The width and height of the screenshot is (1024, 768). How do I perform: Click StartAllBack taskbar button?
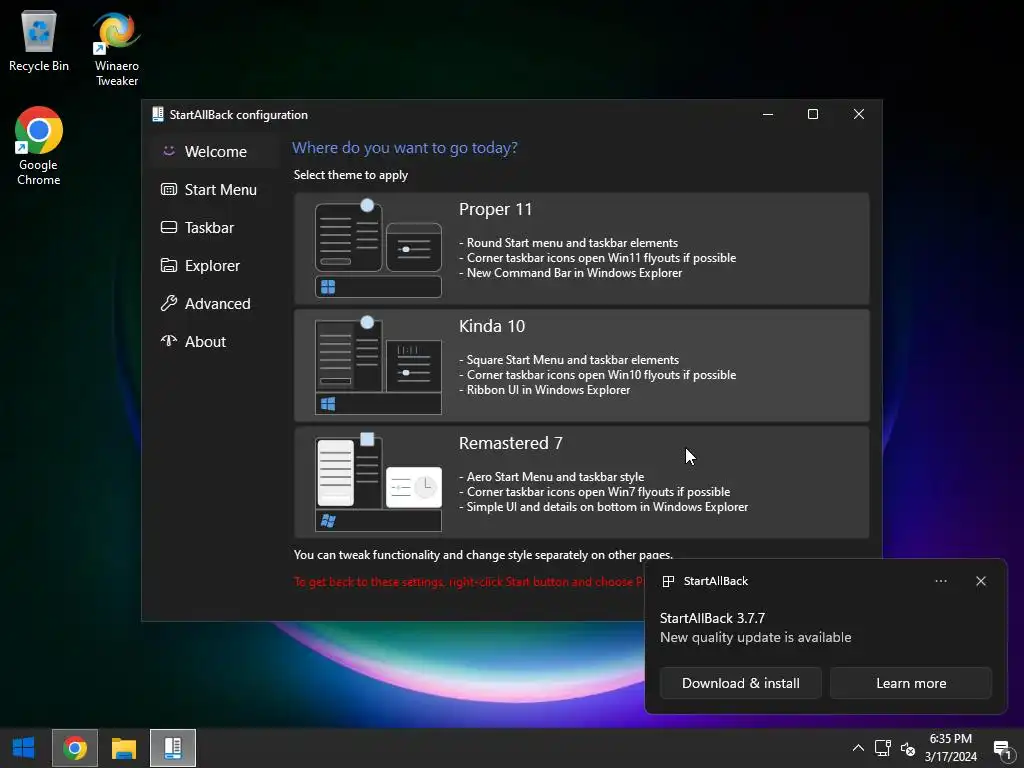coord(172,748)
